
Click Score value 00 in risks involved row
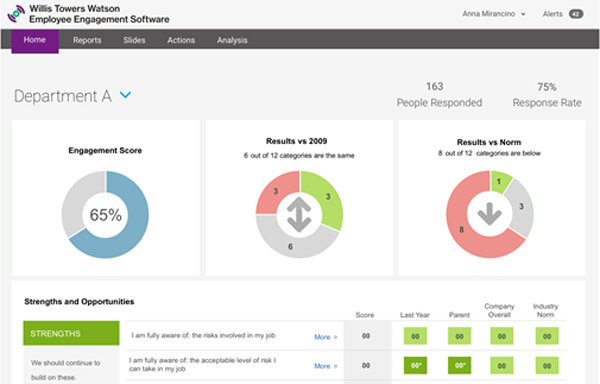click(x=366, y=336)
